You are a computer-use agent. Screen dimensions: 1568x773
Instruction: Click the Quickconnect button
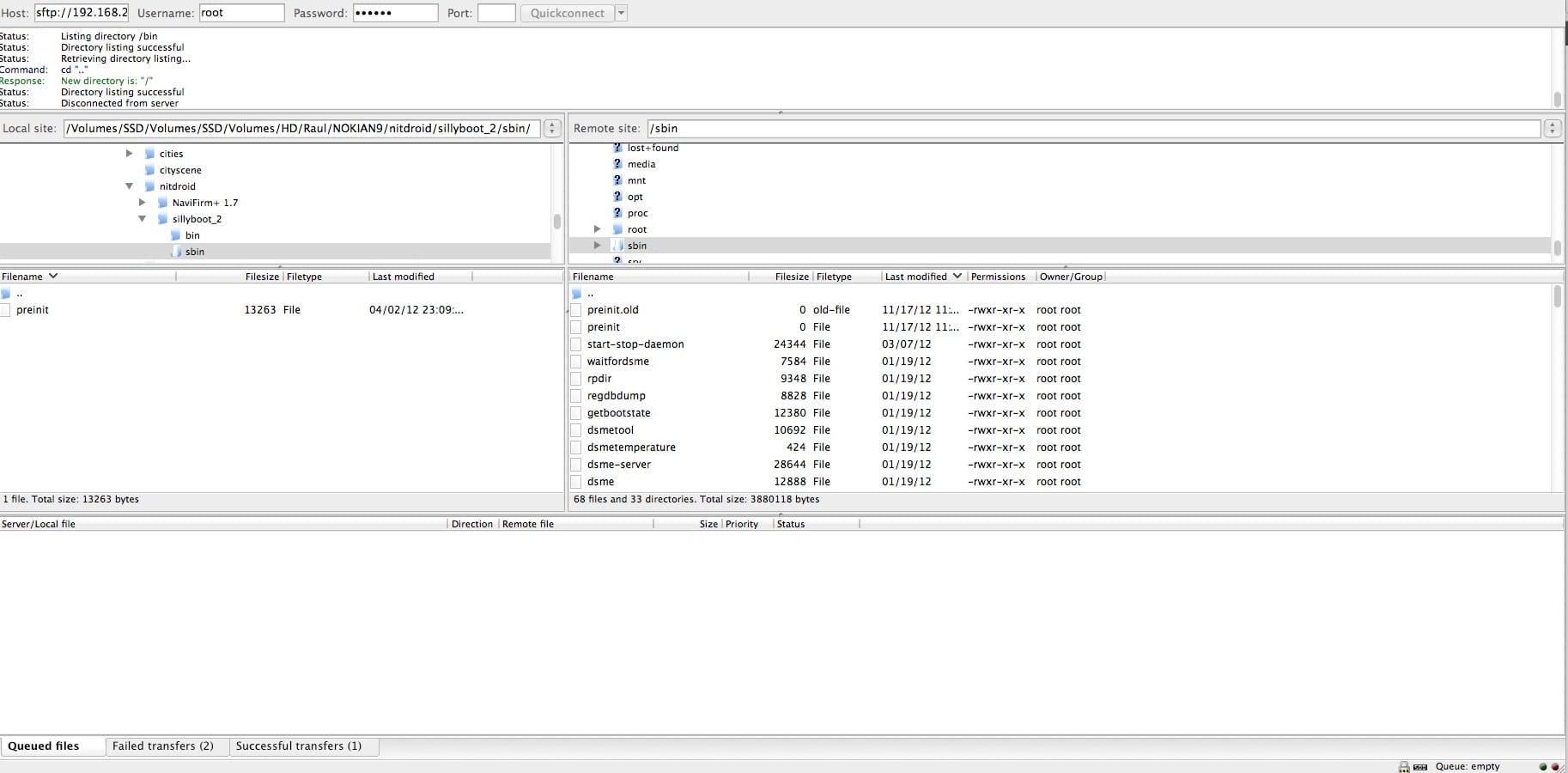(567, 13)
